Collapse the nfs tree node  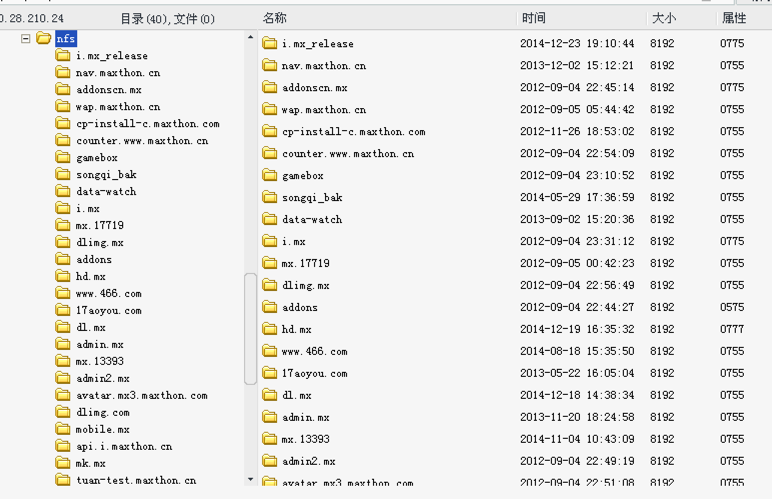tap(26, 38)
